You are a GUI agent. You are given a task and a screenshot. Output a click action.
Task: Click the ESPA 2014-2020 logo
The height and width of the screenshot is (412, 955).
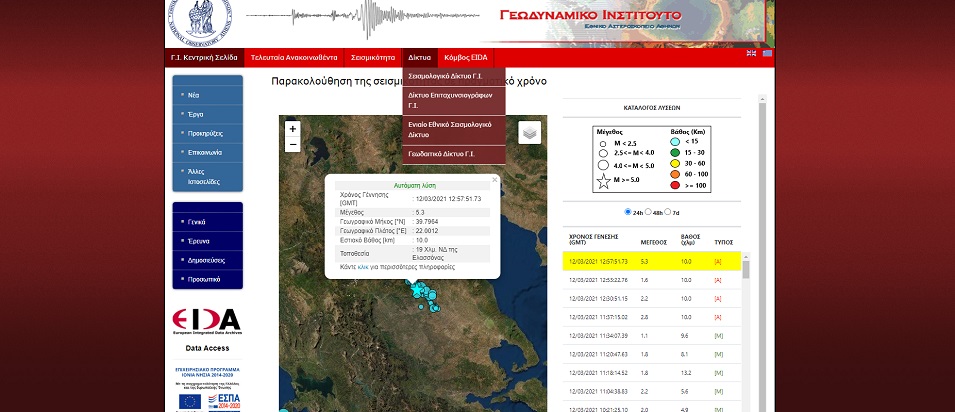[224, 401]
